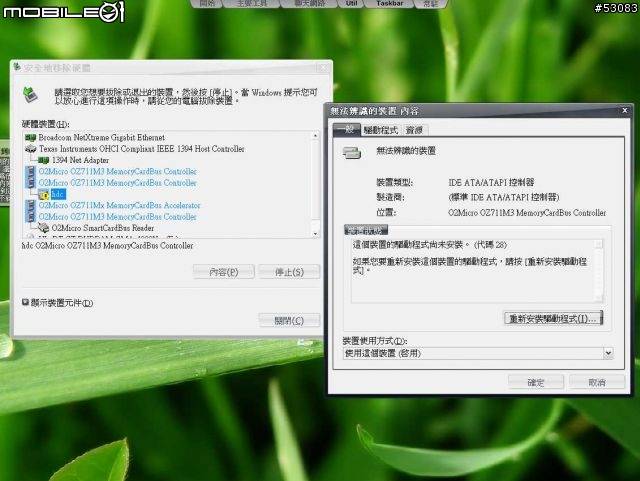The image size is (640, 481).
Task: Open the 裝置使用方式 dropdown
Action: click(x=478, y=353)
